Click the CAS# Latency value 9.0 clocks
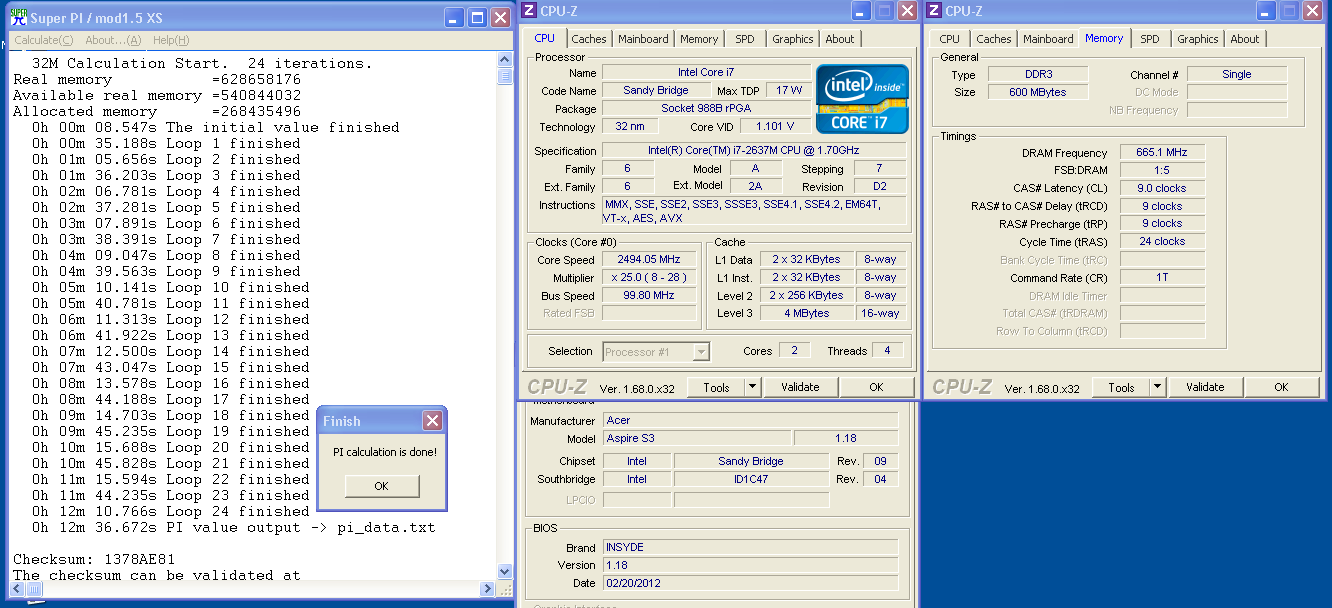 tap(1162, 189)
